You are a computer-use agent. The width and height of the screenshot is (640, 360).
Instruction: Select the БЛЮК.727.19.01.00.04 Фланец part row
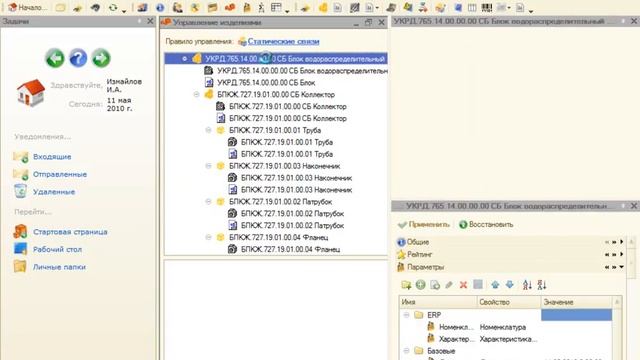click(278, 237)
